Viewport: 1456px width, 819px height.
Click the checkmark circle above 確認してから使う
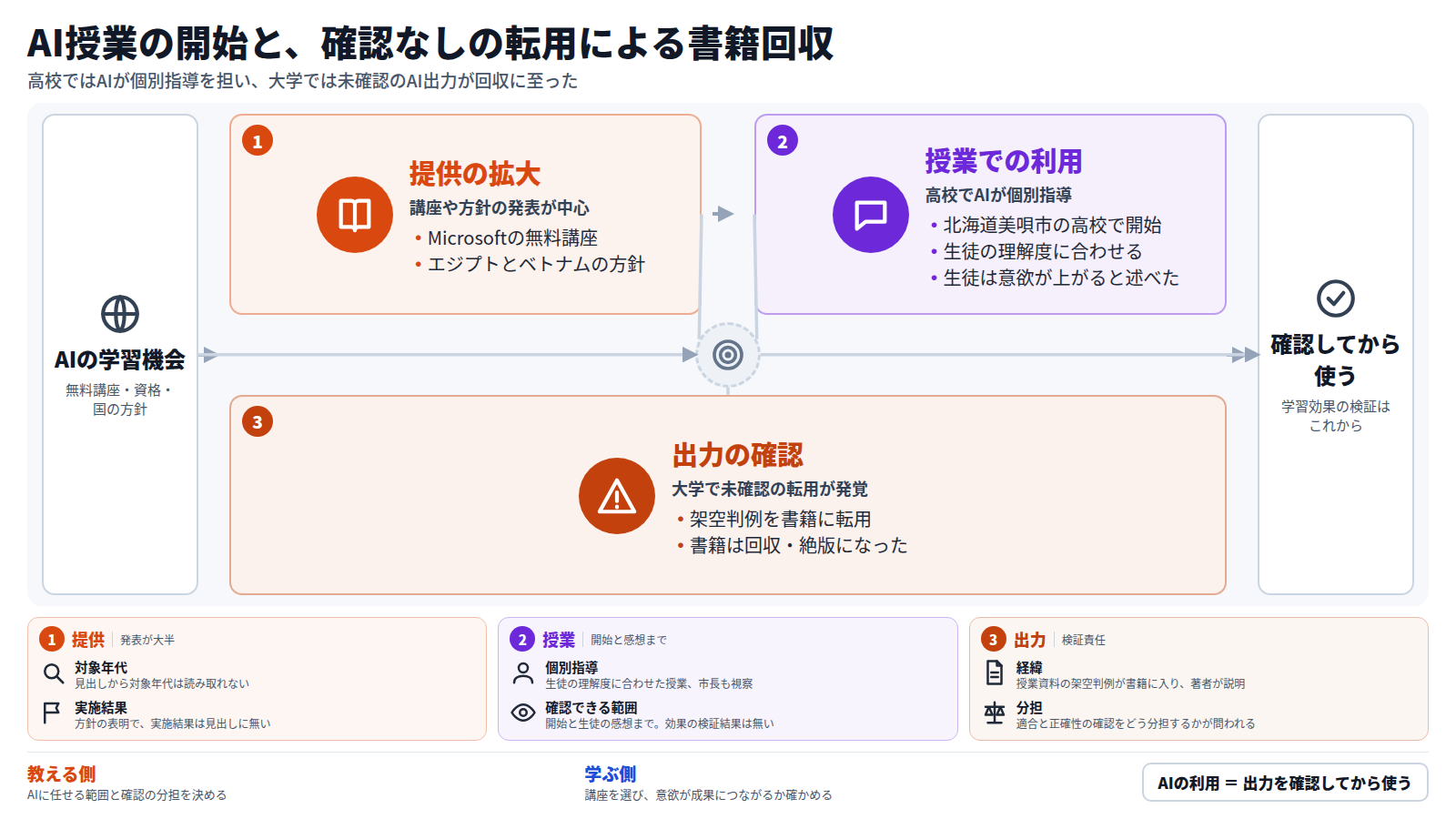(x=1336, y=298)
